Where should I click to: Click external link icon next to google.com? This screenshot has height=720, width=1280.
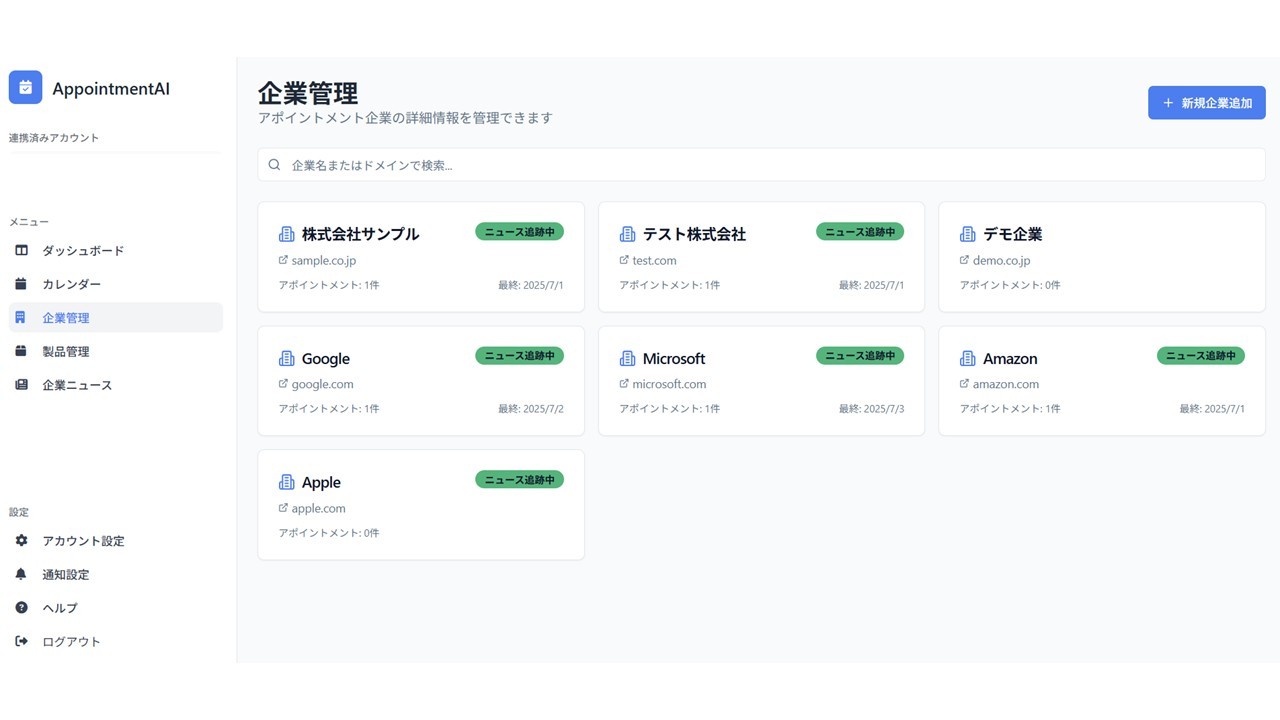point(283,384)
